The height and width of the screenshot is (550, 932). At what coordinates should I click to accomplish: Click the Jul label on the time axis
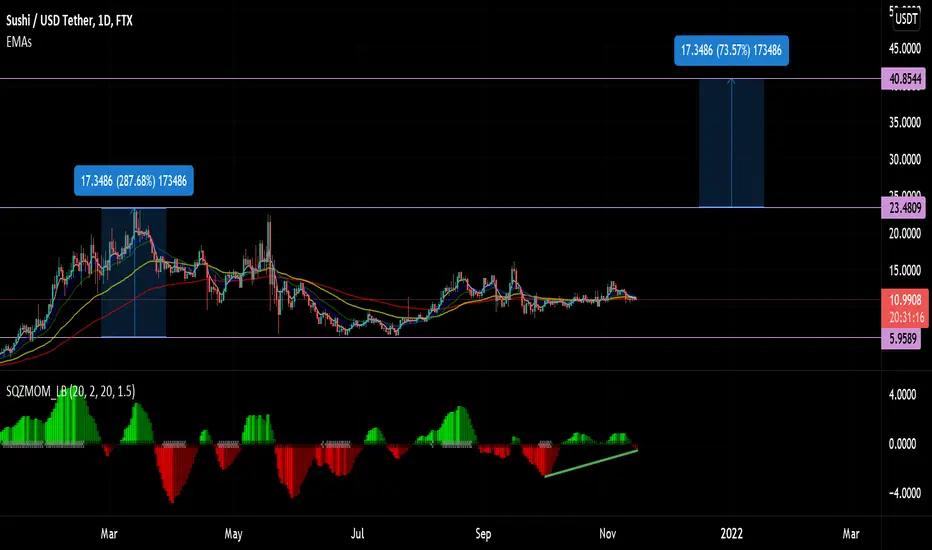pos(357,534)
